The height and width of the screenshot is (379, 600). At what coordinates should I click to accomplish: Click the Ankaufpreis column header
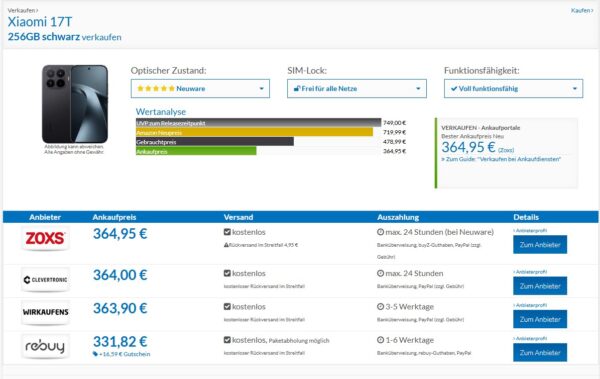point(114,217)
